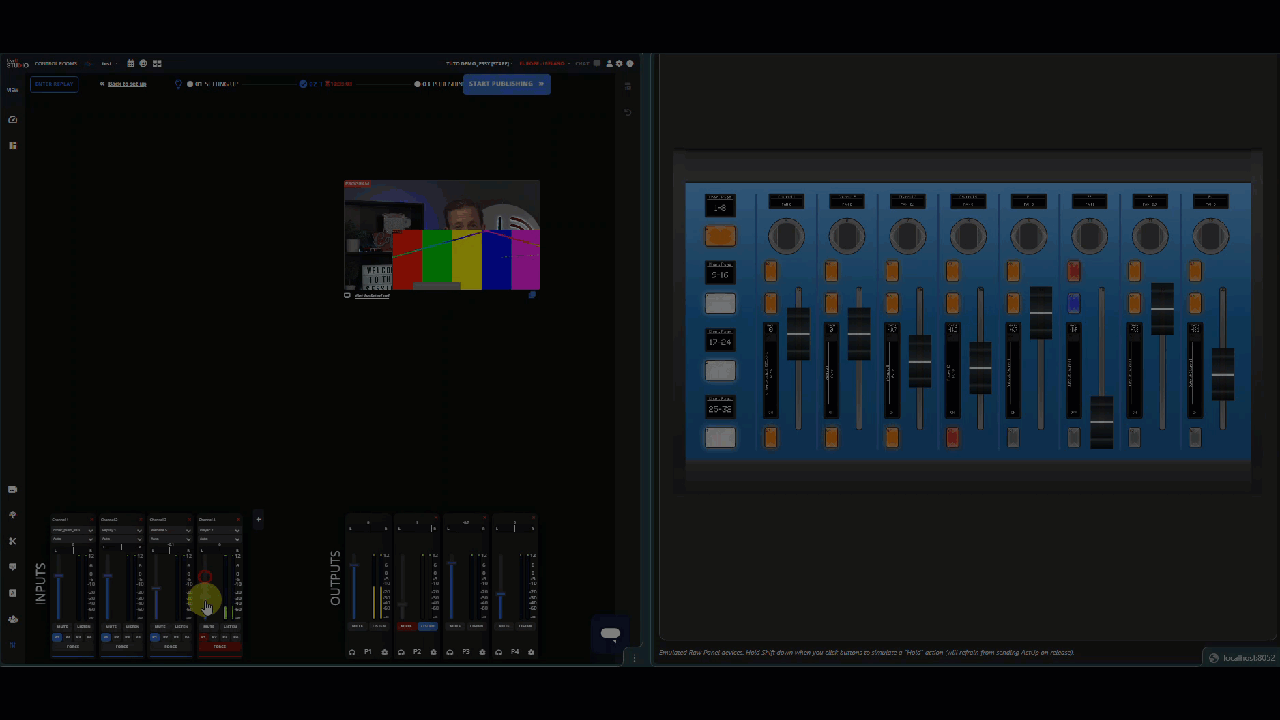The width and height of the screenshot is (1280, 720).
Task: Open the settings gear in top right
Action: point(619,64)
